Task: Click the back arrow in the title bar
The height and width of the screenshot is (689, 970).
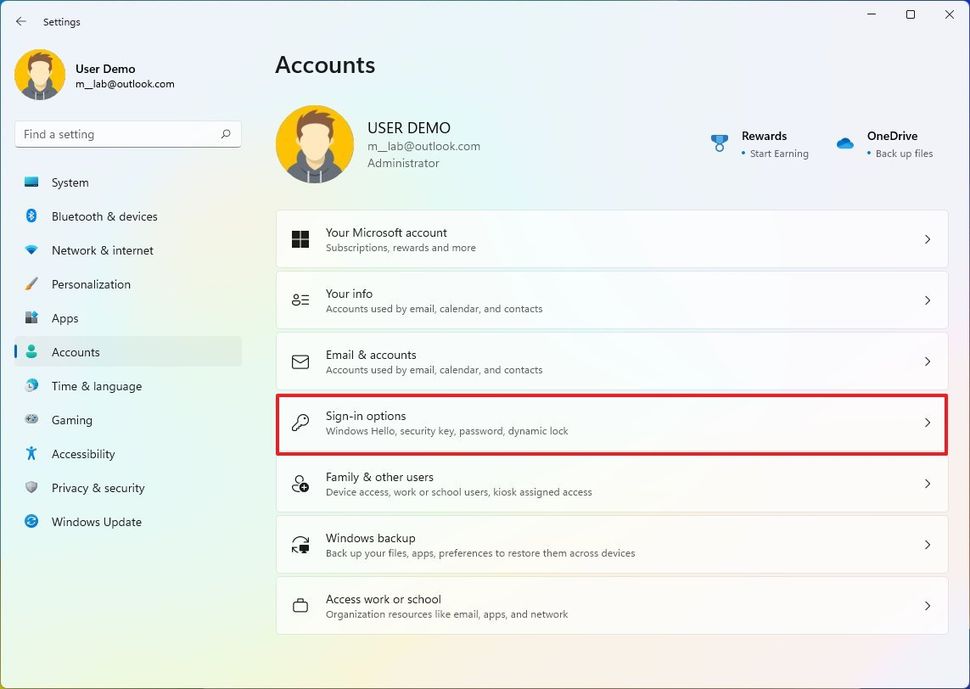Action: pos(21,21)
